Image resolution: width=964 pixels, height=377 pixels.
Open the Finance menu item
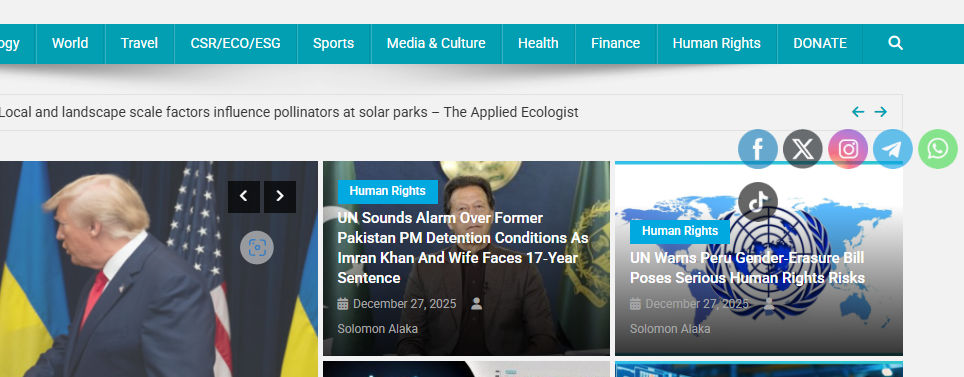pyautogui.click(x=615, y=44)
